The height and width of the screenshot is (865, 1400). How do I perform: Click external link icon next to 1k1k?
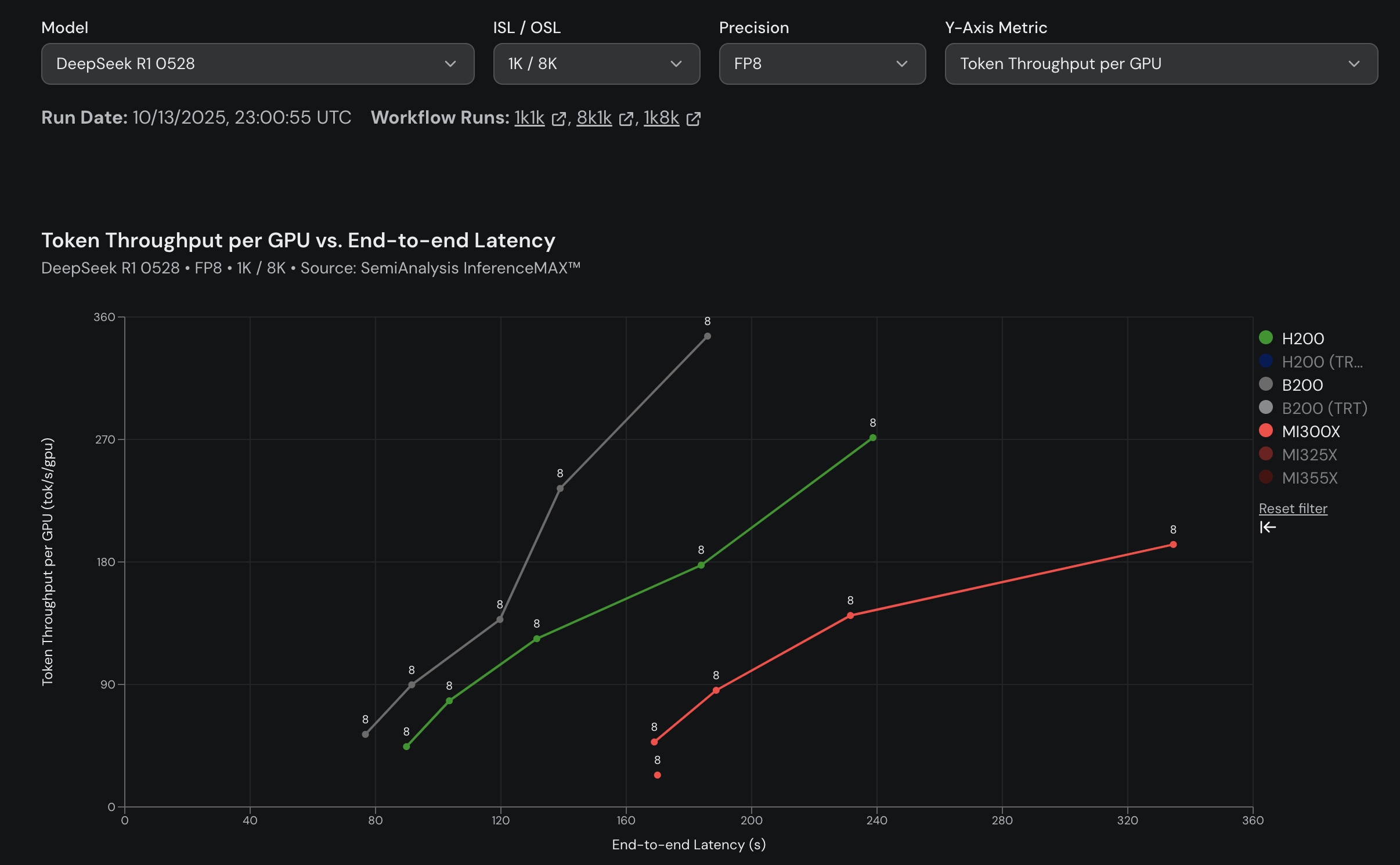coord(558,119)
